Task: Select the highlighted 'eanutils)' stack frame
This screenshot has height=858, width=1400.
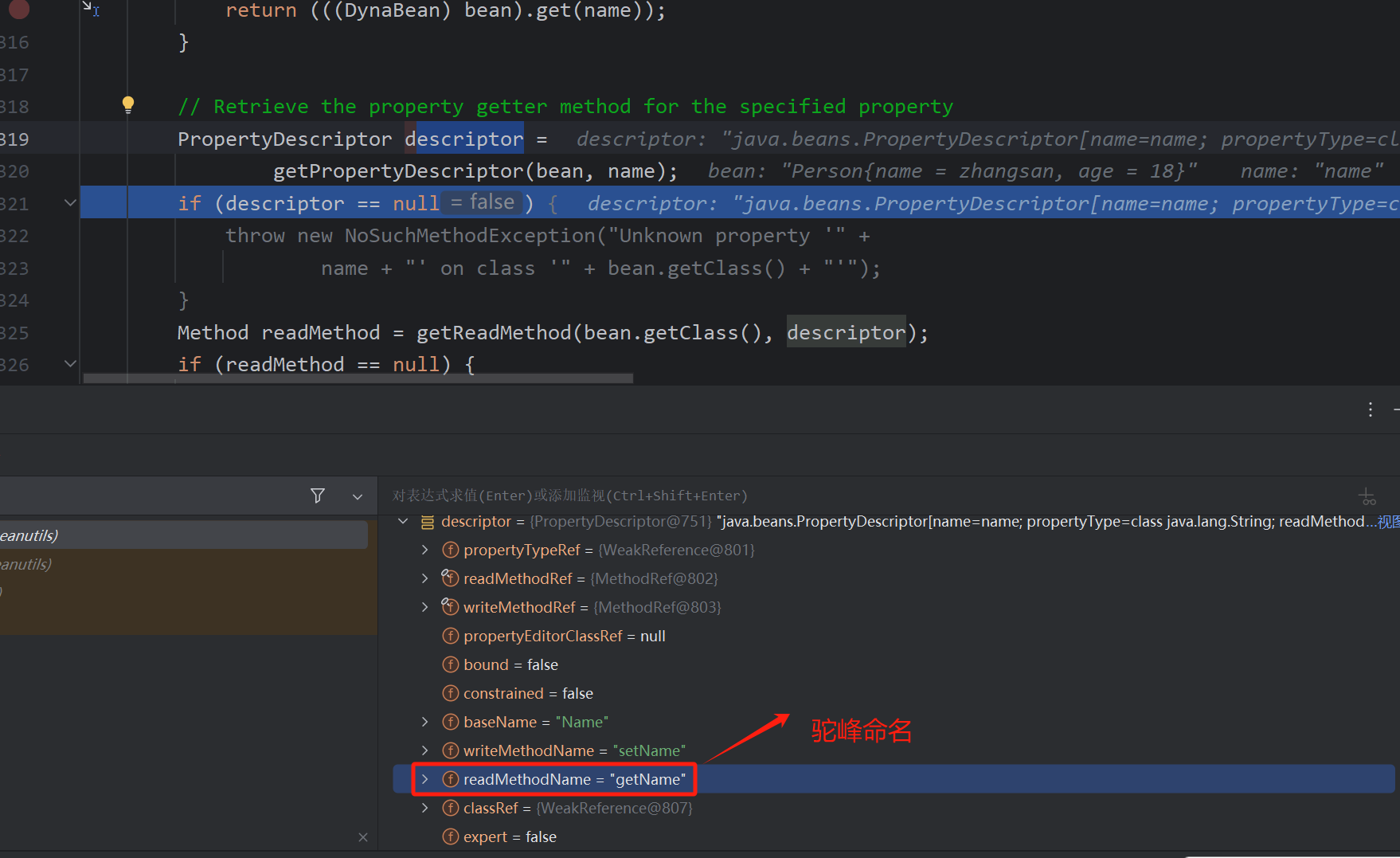Action: (x=184, y=535)
